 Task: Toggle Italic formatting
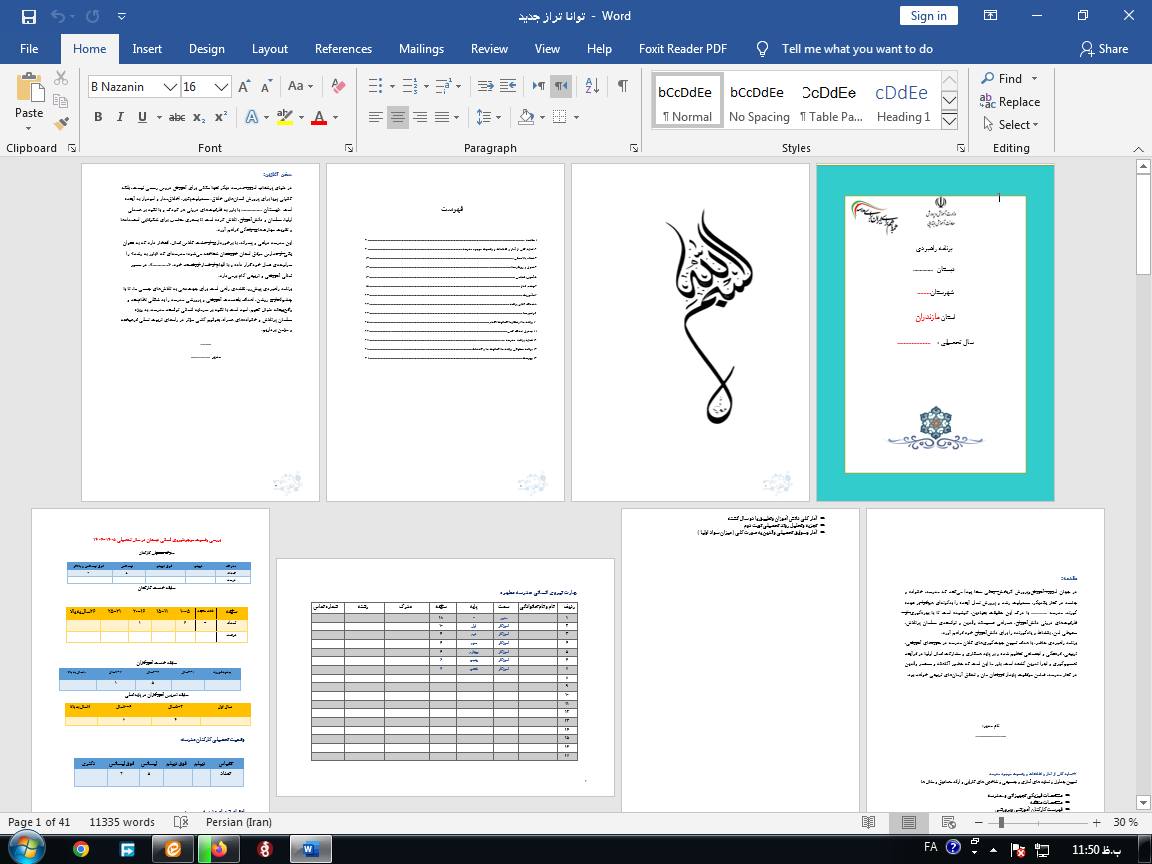point(120,117)
